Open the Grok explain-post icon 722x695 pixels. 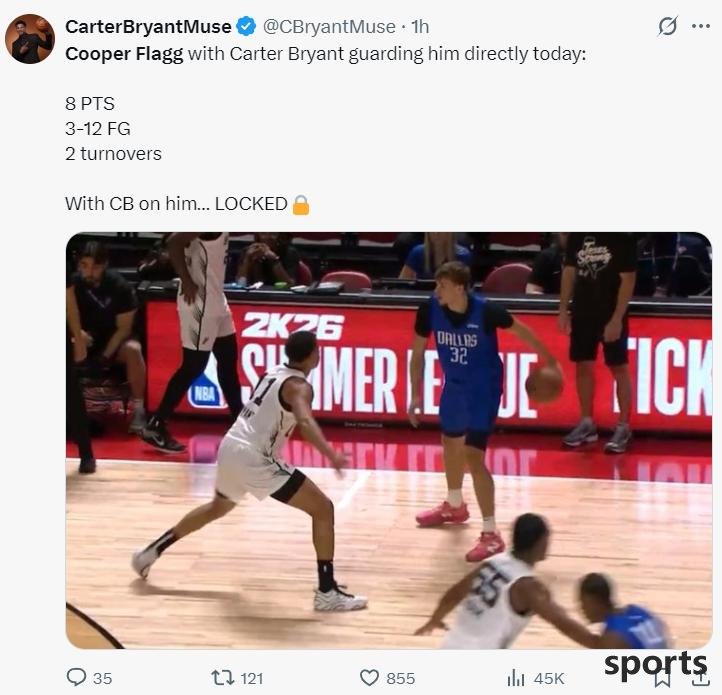(667, 26)
